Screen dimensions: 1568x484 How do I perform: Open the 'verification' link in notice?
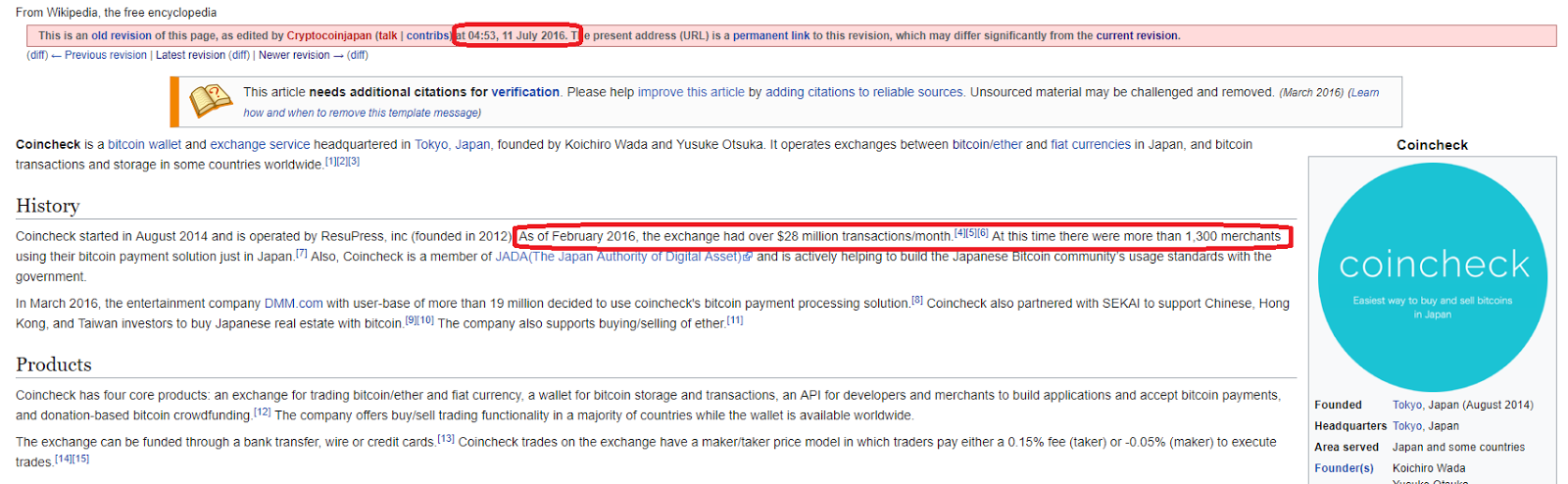[525, 92]
